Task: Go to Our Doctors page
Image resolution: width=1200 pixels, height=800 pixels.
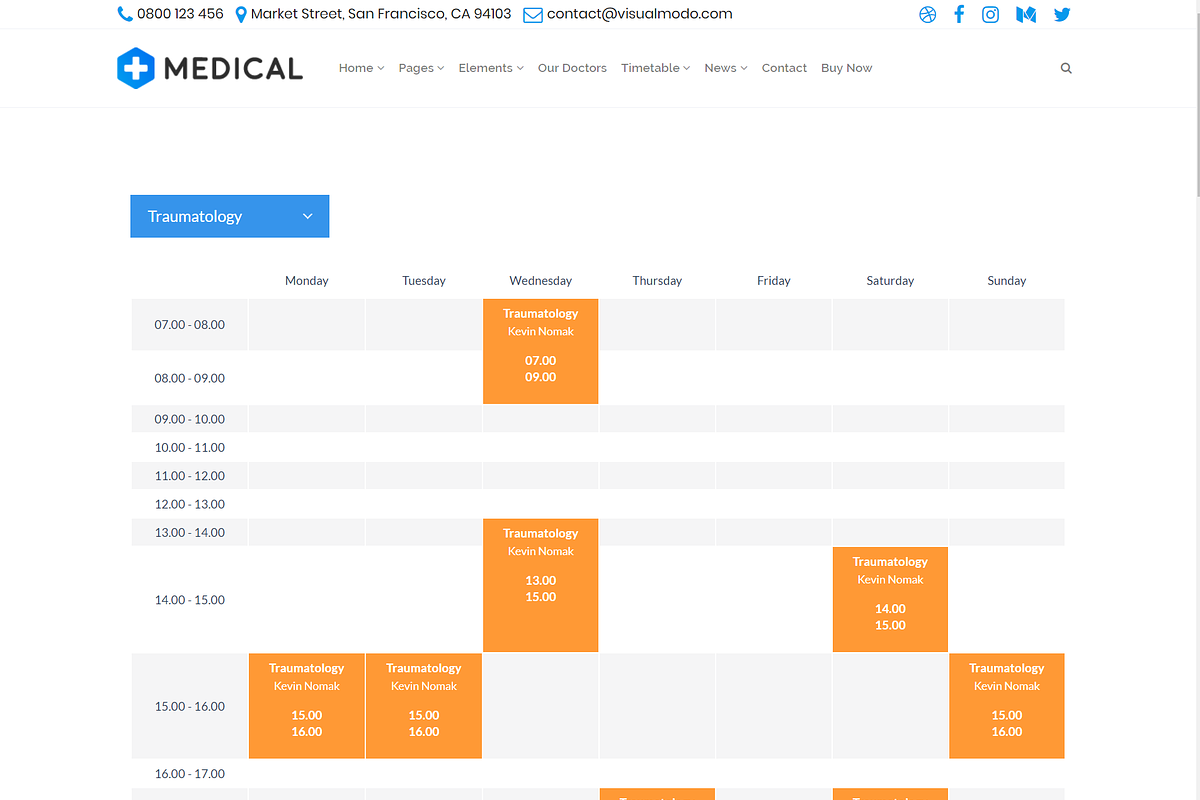Action: coord(572,68)
